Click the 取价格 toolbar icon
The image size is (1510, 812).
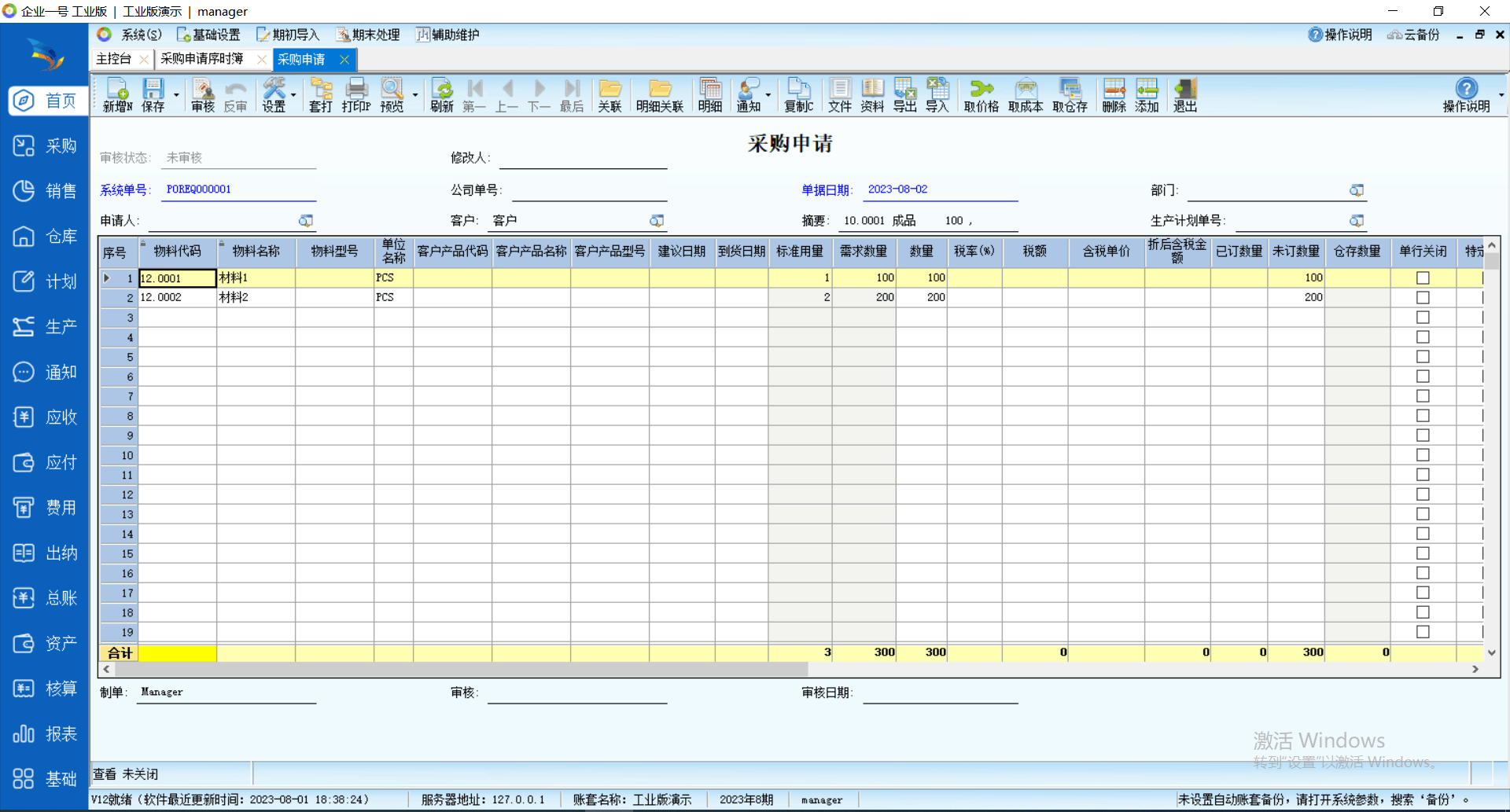(x=981, y=95)
